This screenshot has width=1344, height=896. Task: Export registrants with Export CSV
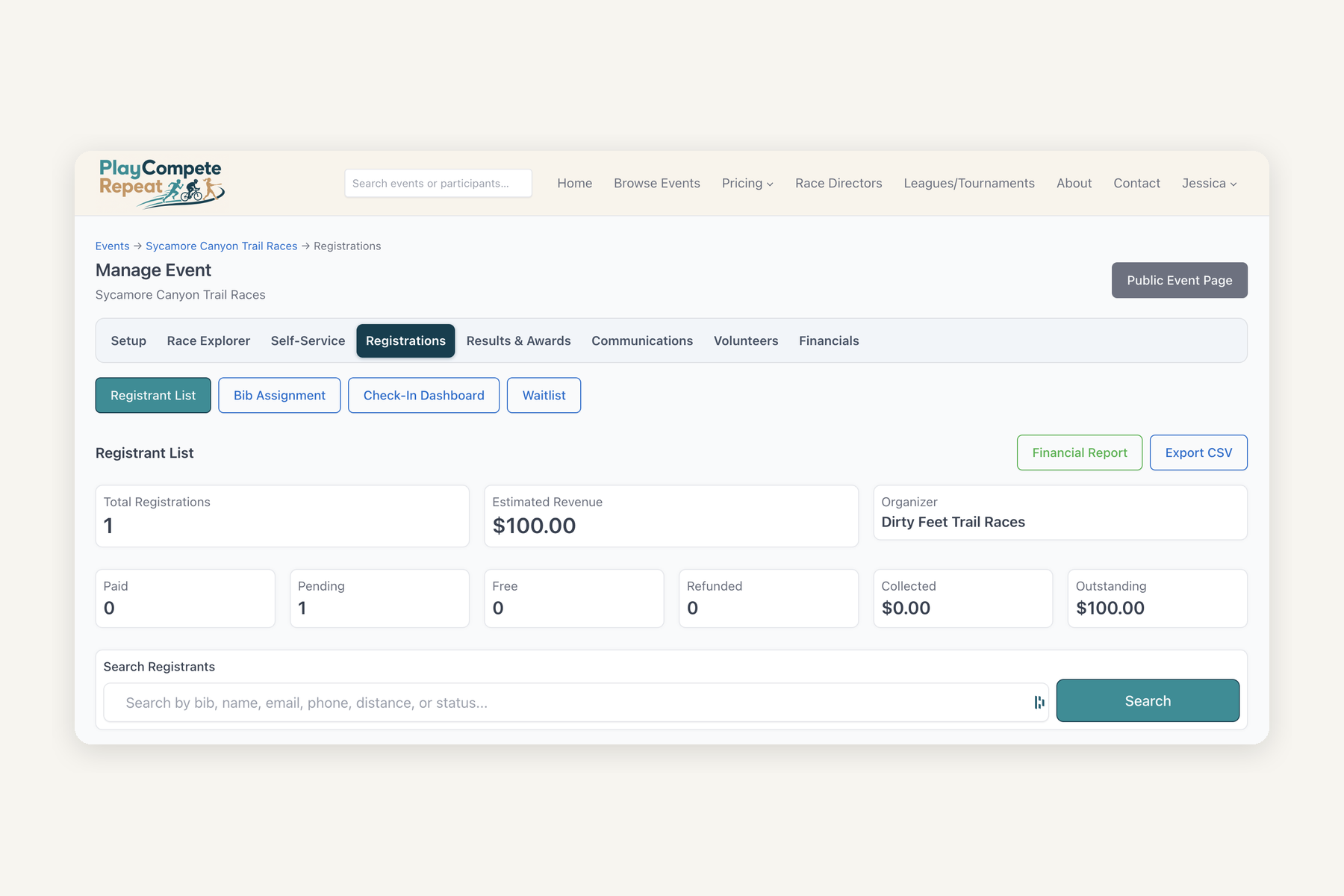[x=1198, y=452]
